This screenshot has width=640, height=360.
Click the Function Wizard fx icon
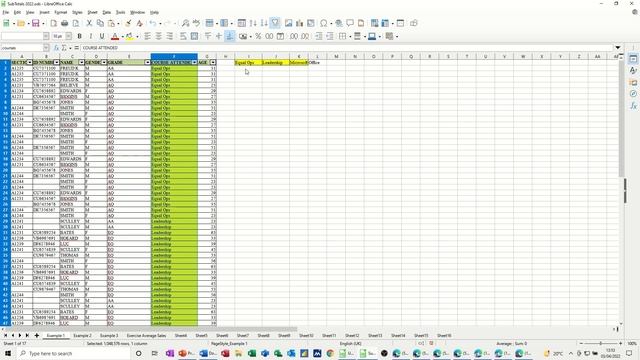[x=56, y=48]
